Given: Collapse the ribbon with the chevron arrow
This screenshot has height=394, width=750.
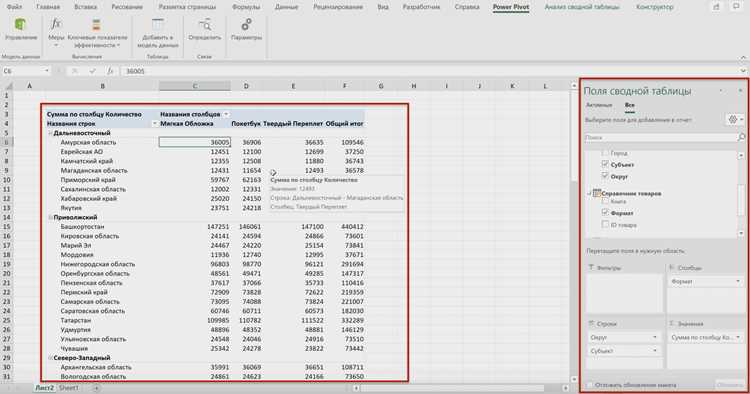Looking at the screenshot, I should pos(743,57).
